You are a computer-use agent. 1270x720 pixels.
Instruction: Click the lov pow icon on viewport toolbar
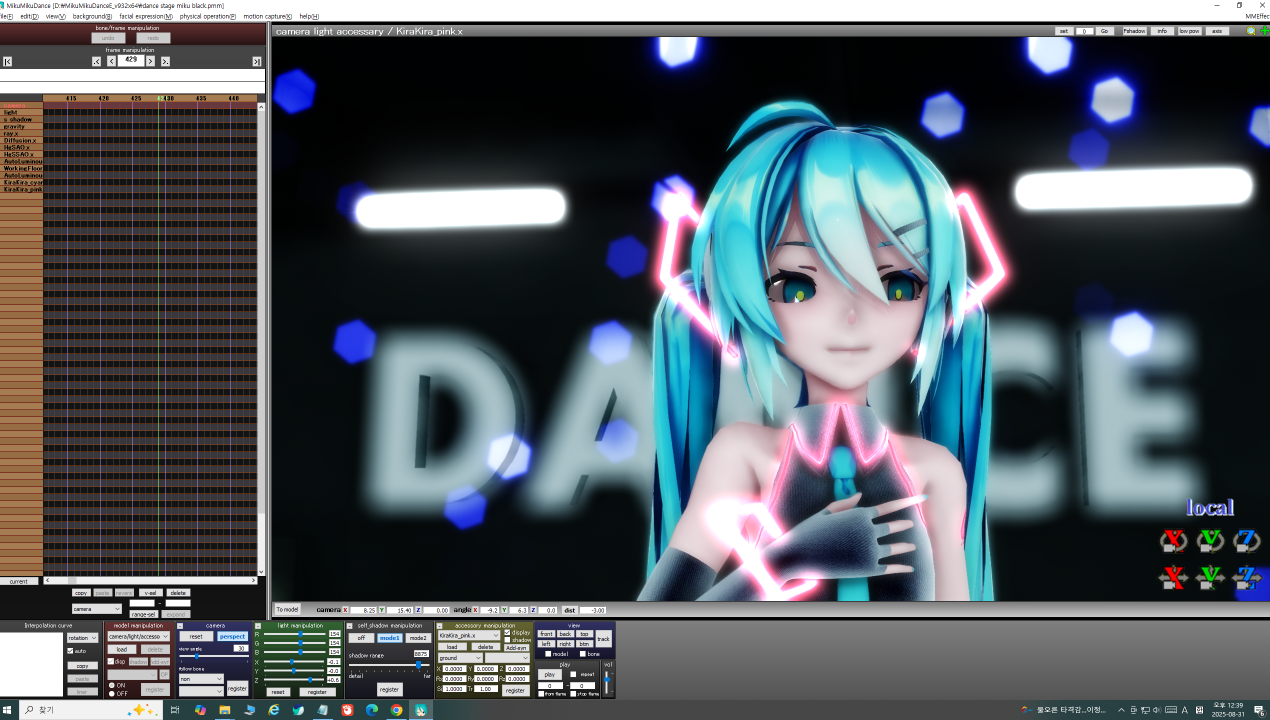[x=1189, y=31]
